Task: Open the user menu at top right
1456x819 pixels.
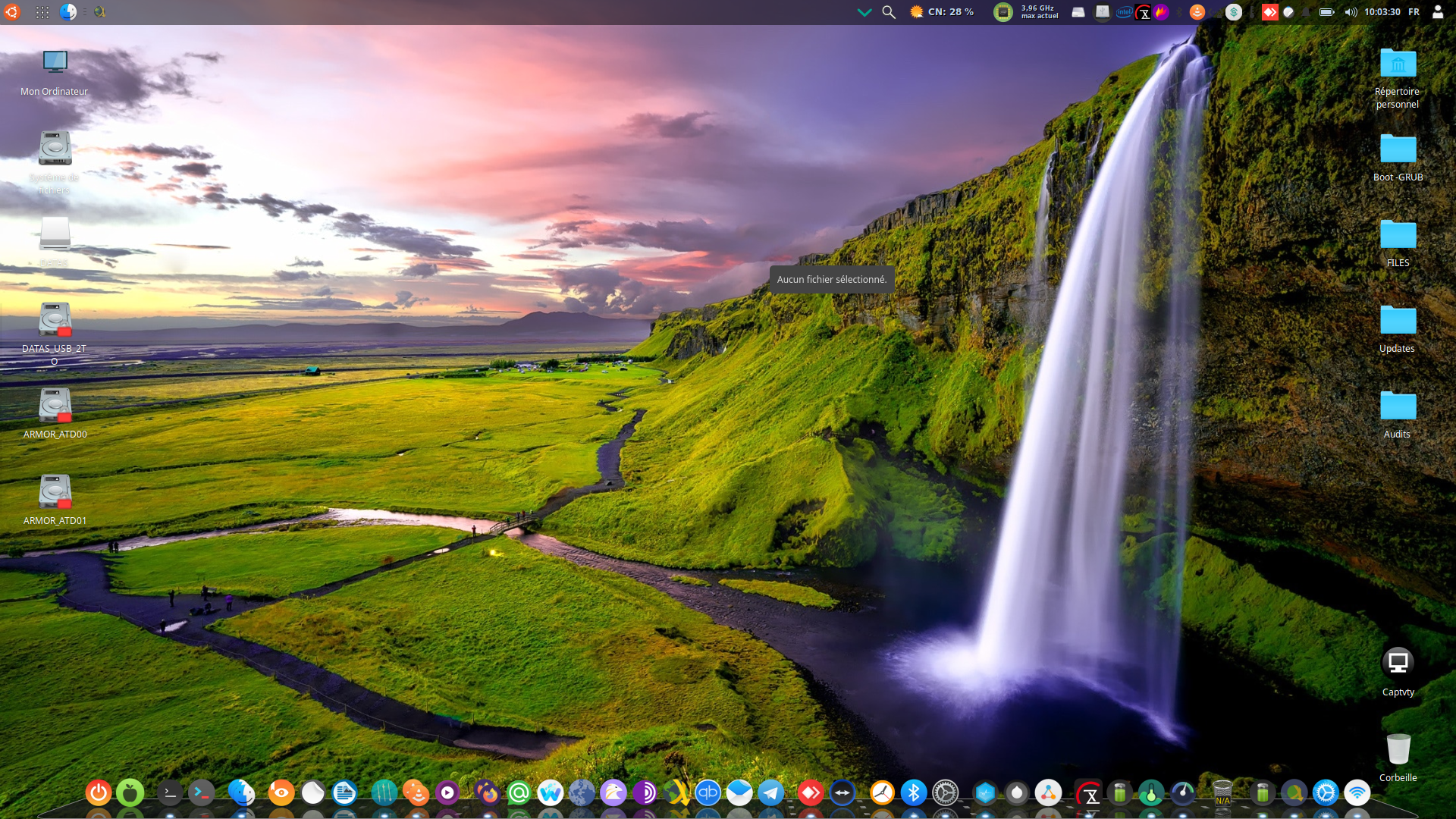Action: click(1438, 12)
